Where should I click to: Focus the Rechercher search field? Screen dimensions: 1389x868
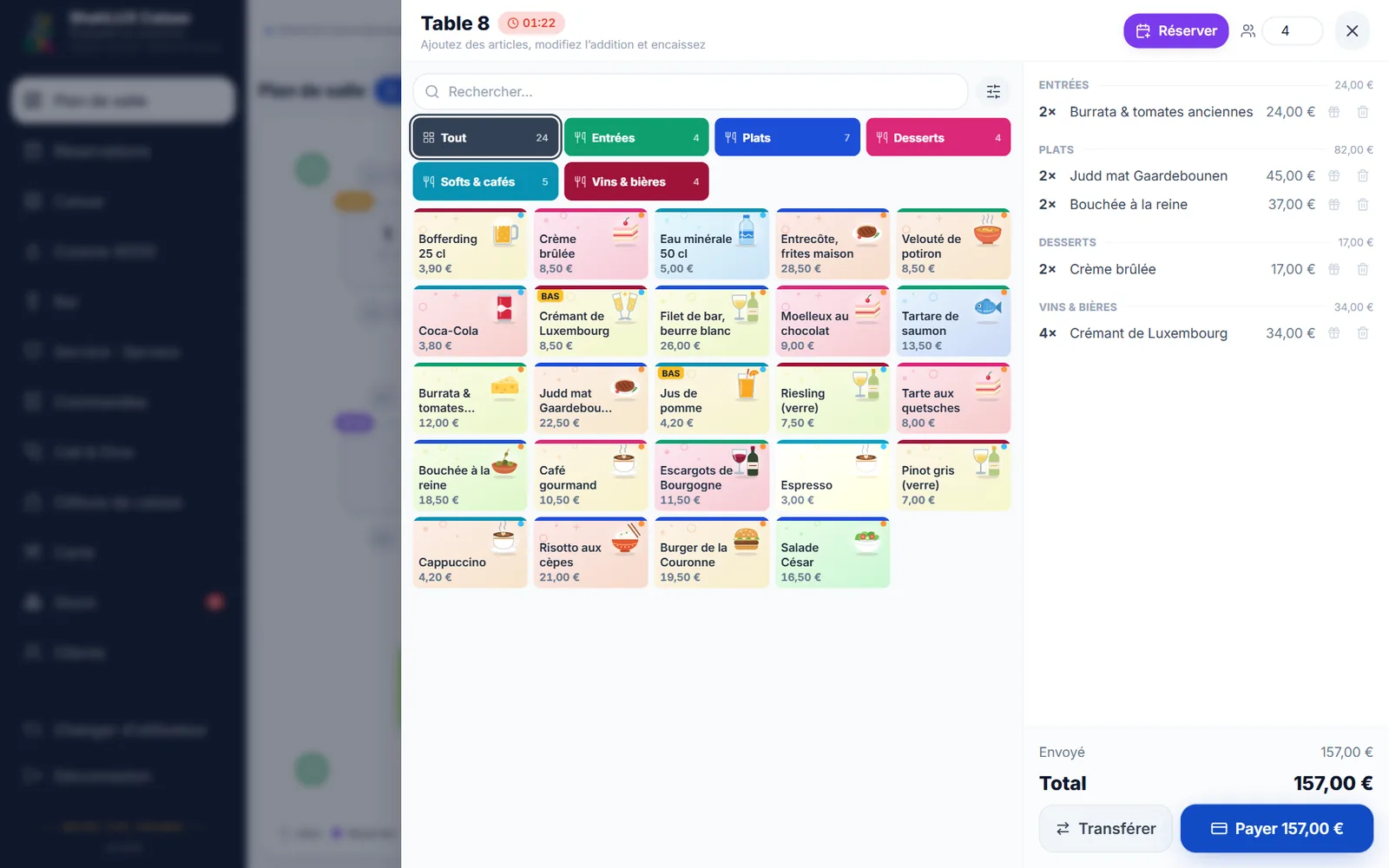(x=690, y=91)
